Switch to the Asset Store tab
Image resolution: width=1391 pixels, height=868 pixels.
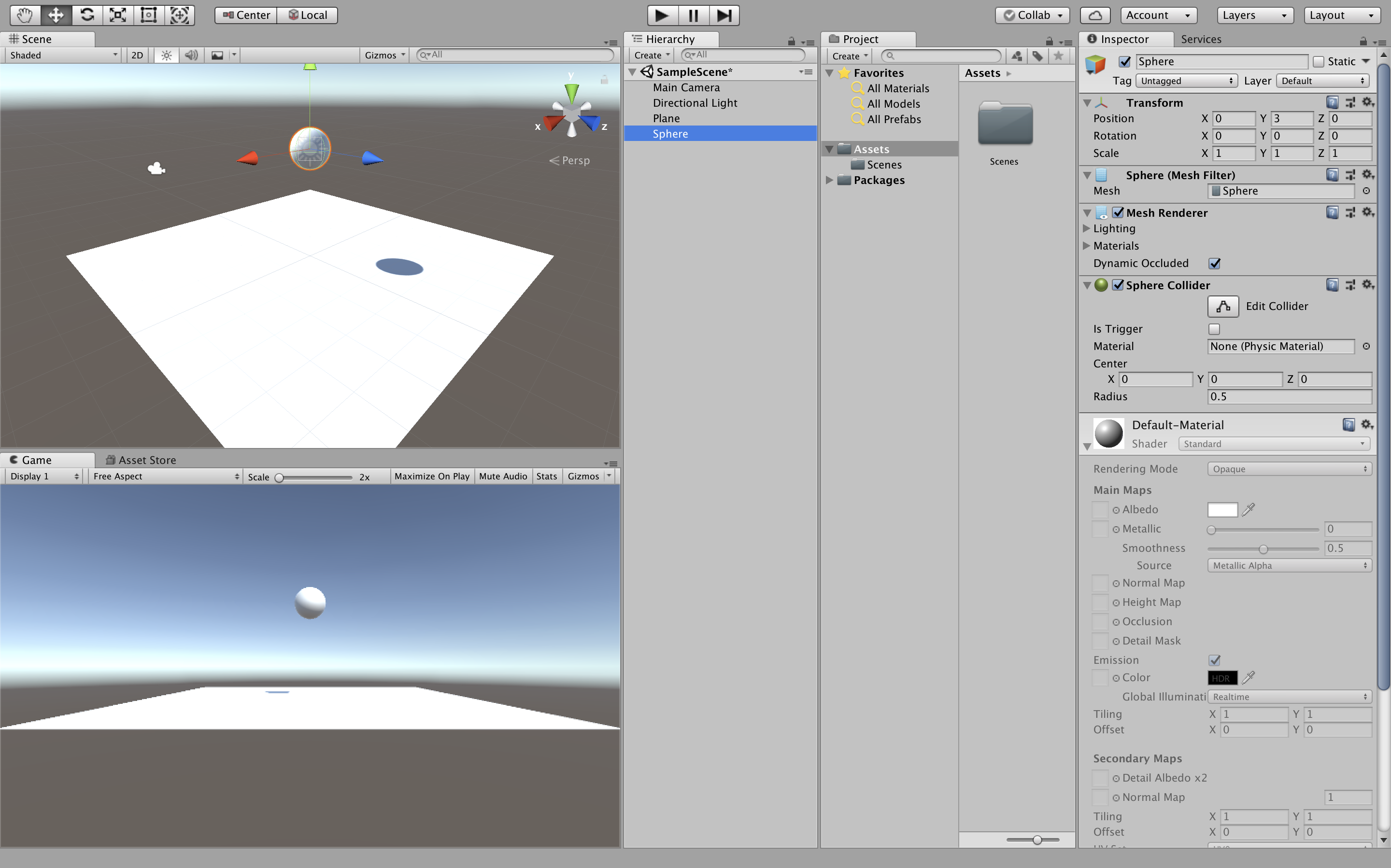pyautogui.click(x=142, y=460)
